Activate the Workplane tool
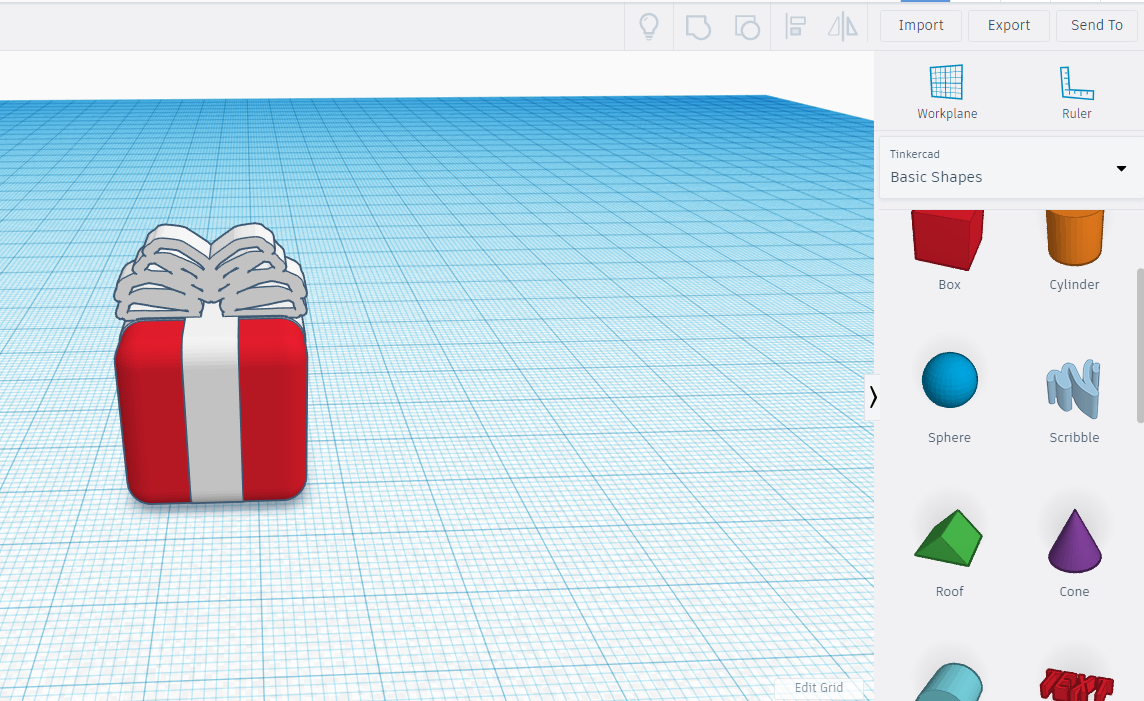Viewport: 1144px width, 701px height. pos(947,92)
